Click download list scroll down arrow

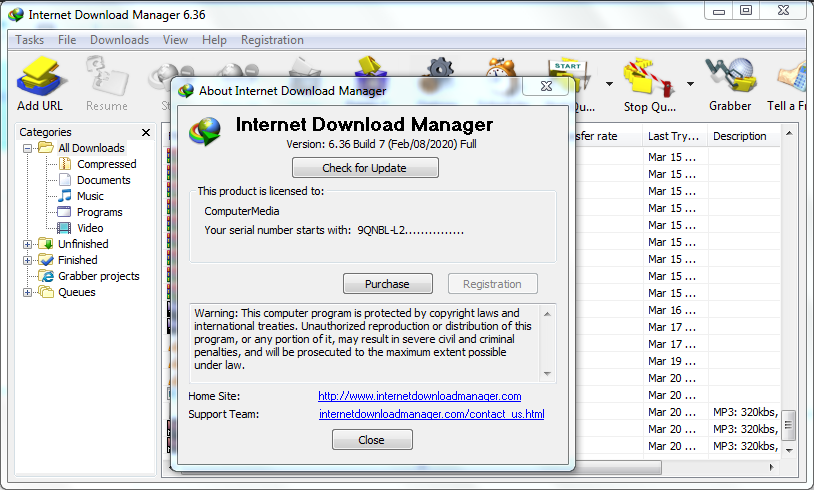click(x=789, y=451)
